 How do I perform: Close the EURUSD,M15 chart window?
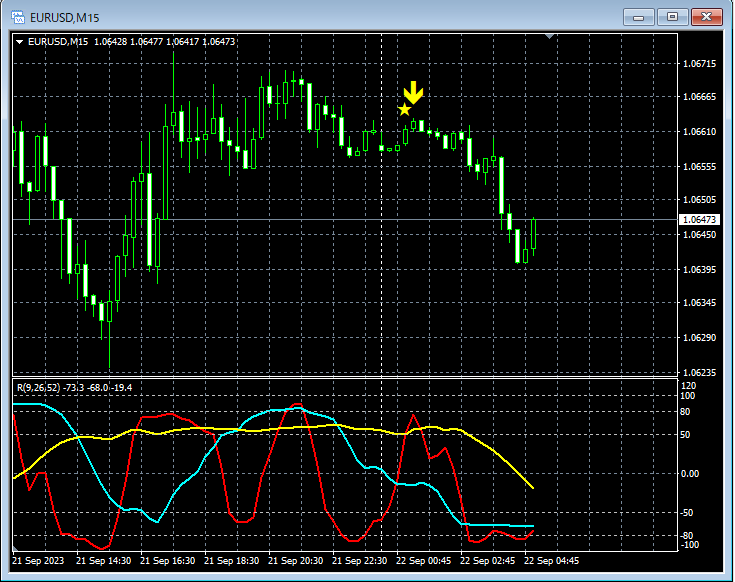707,16
